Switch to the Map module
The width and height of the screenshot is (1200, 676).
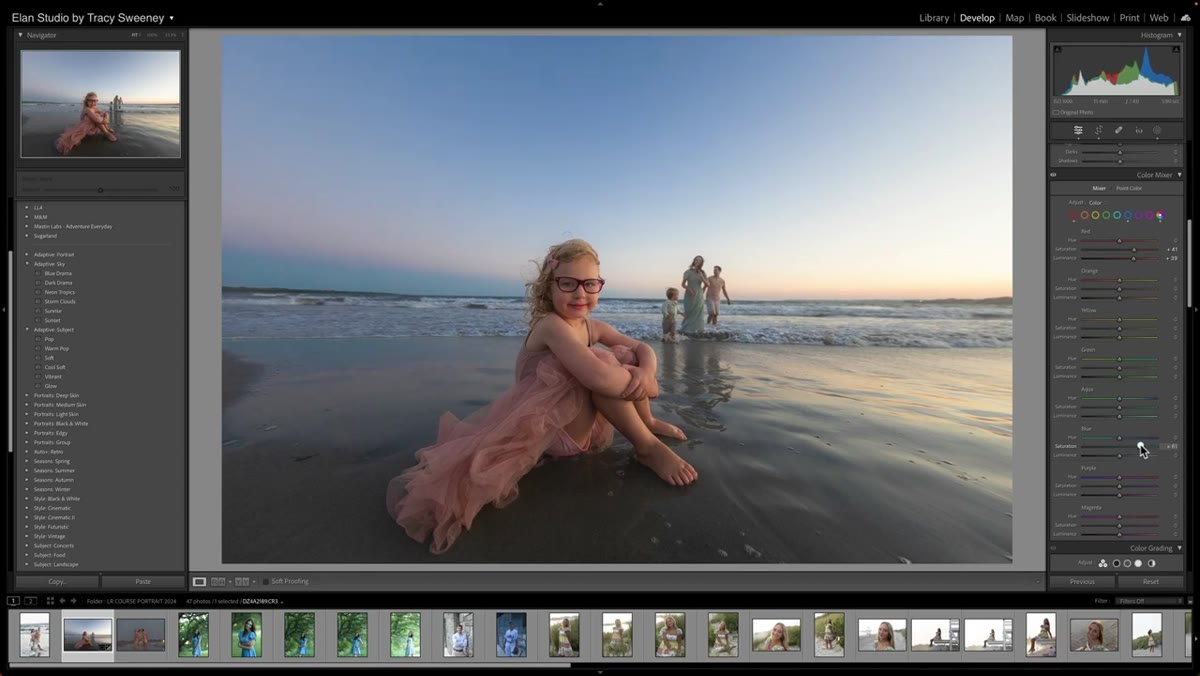pyautogui.click(x=1014, y=18)
